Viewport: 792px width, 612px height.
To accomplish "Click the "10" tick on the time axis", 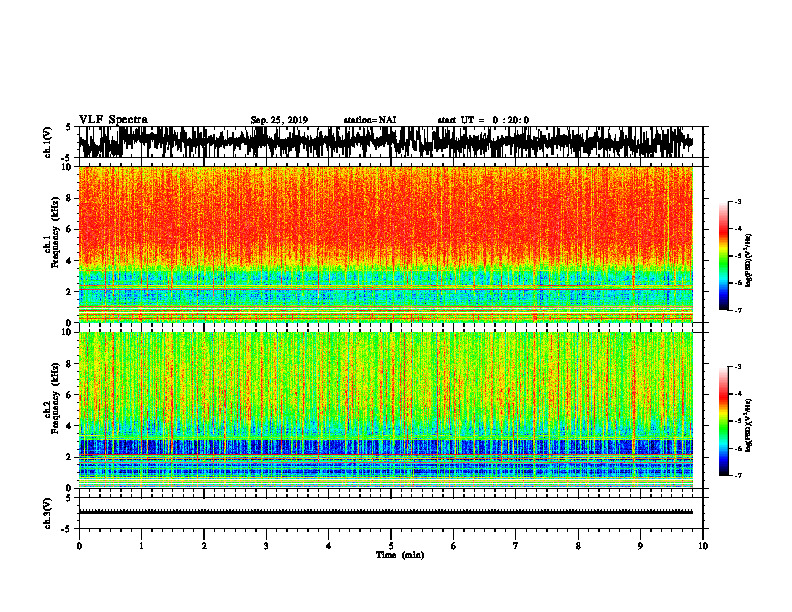I will [x=703, y=546].
